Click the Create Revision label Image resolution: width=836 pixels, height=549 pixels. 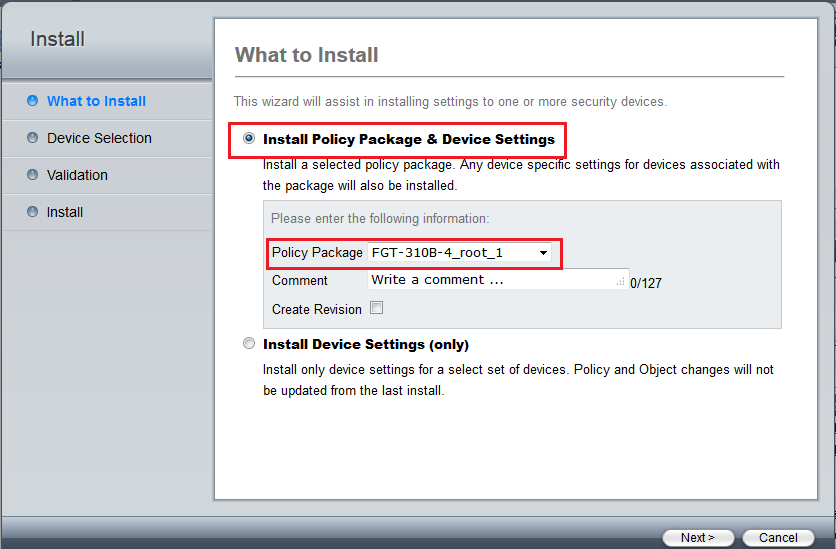316,309
